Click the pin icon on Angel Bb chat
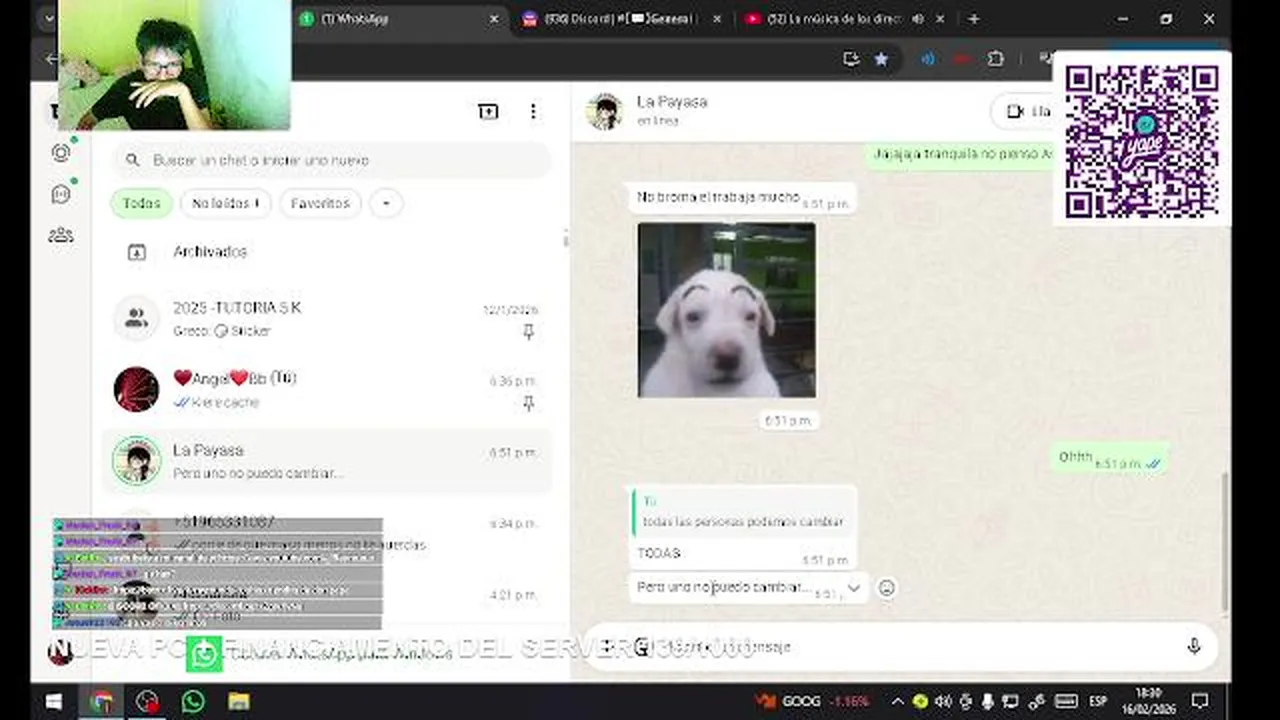The image size is (1280, 720). [x=529, y=403]
